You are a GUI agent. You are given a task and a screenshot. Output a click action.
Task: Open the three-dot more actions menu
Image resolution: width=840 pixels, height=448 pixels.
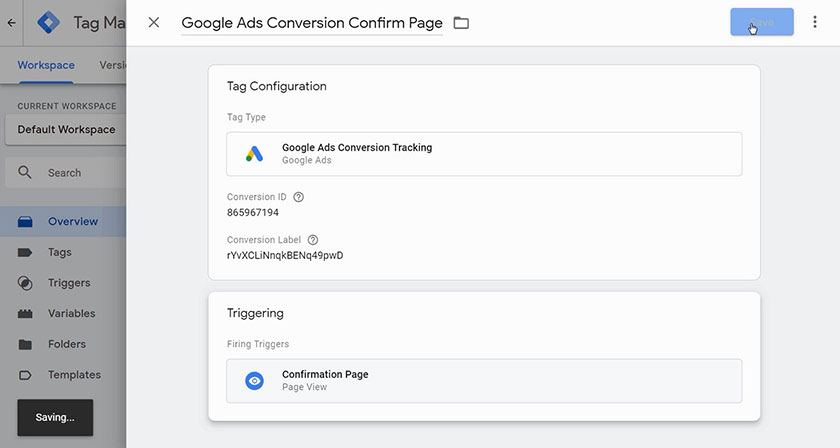[x=815, y=22]
